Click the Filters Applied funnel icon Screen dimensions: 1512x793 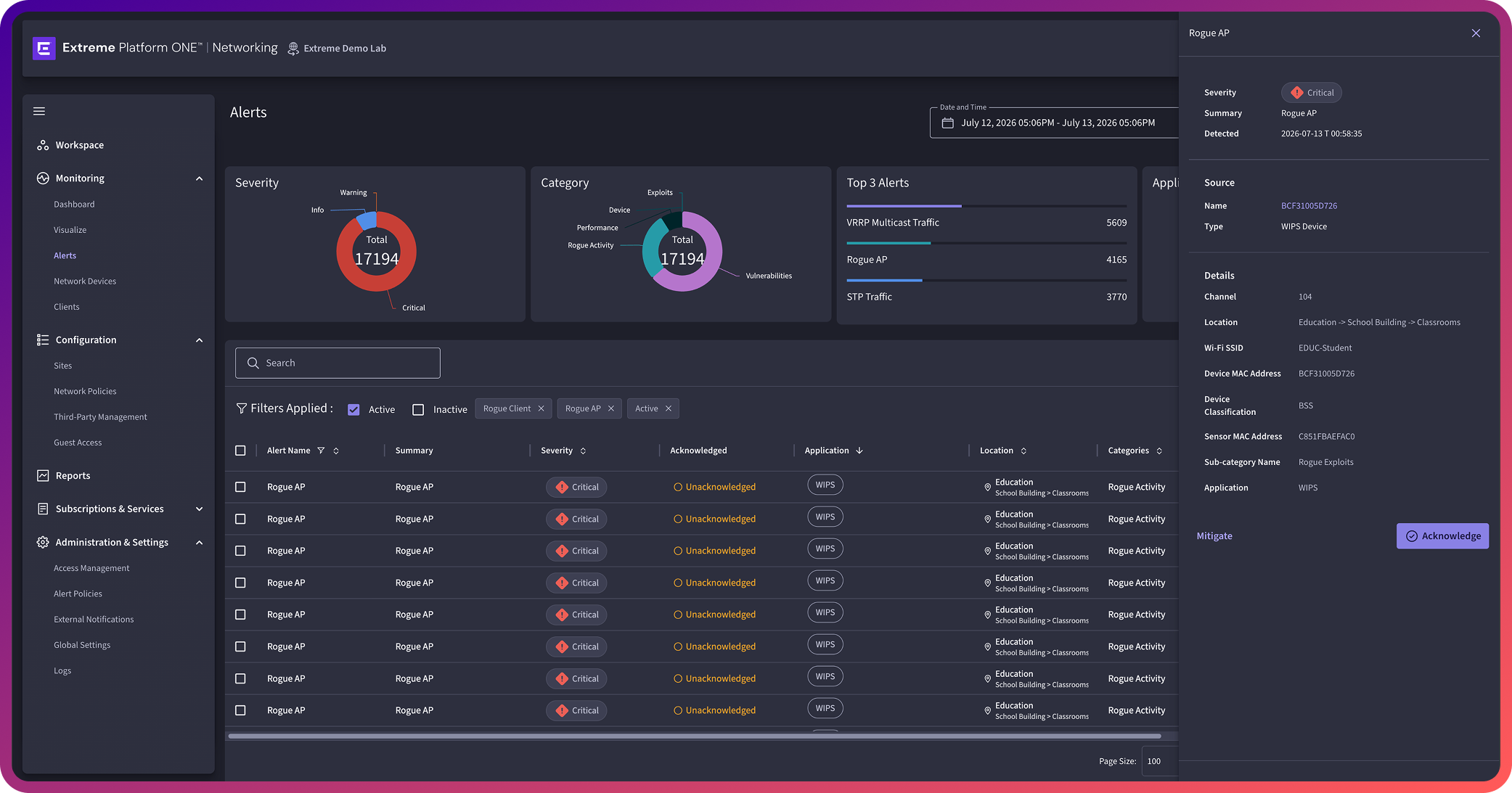pos(242,408)
